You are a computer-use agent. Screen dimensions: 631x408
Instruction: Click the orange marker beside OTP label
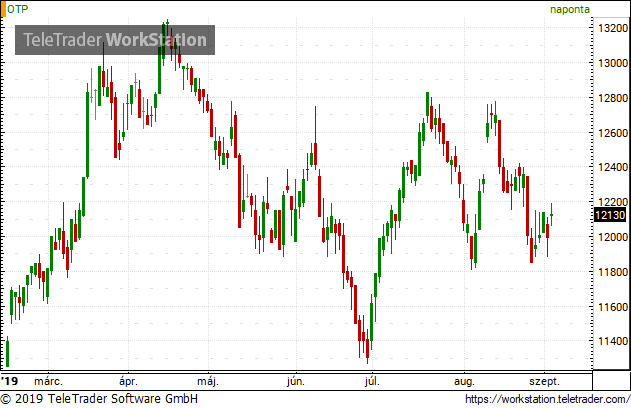pyautogui.click(x=3, y=9)
